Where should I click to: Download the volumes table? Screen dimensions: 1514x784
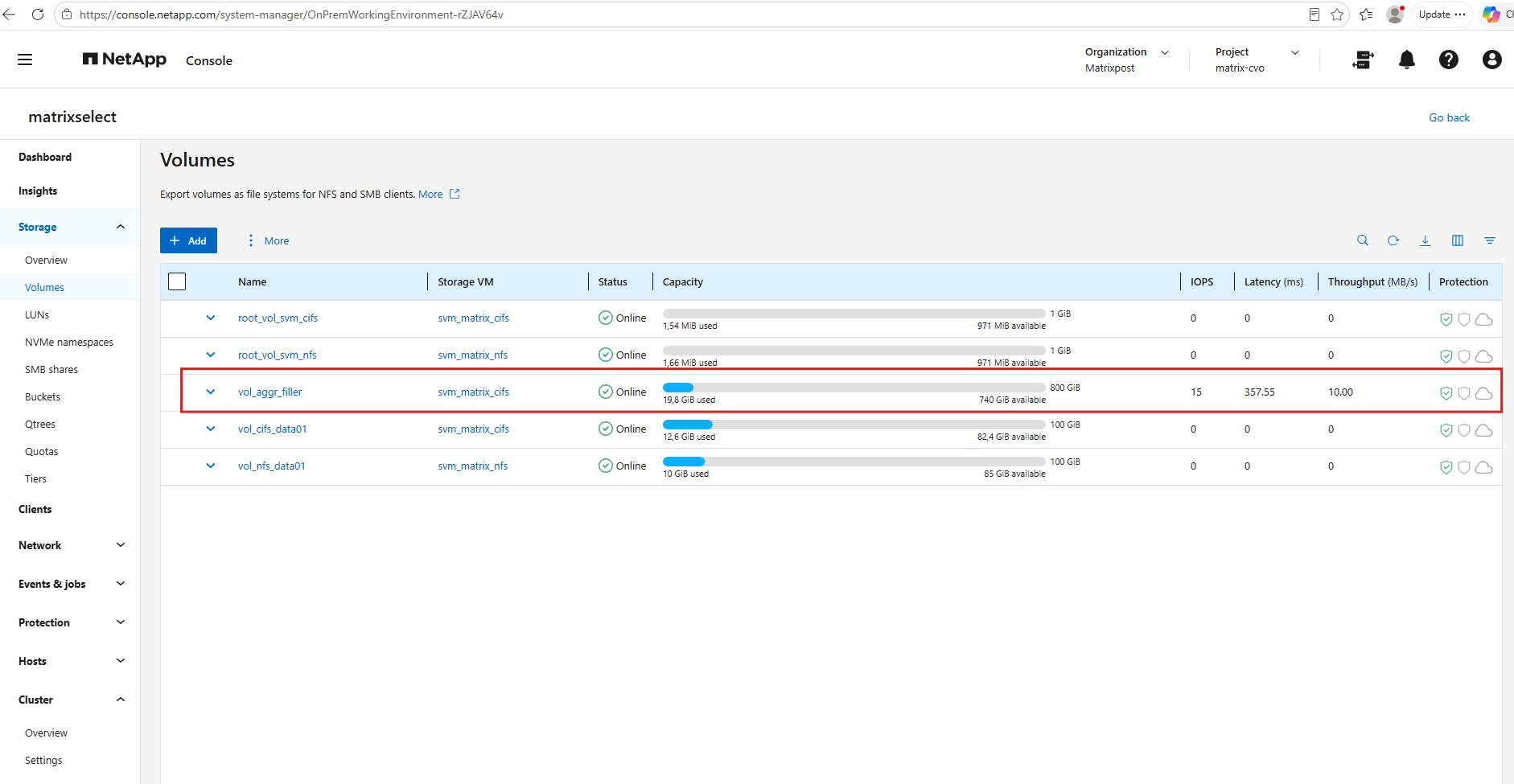pyautogui.click(x=1426, y=240)
